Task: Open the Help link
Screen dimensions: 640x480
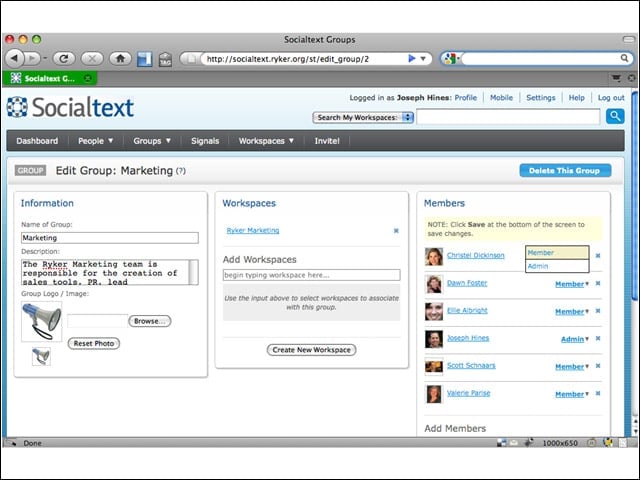Action: click(576, 98)
